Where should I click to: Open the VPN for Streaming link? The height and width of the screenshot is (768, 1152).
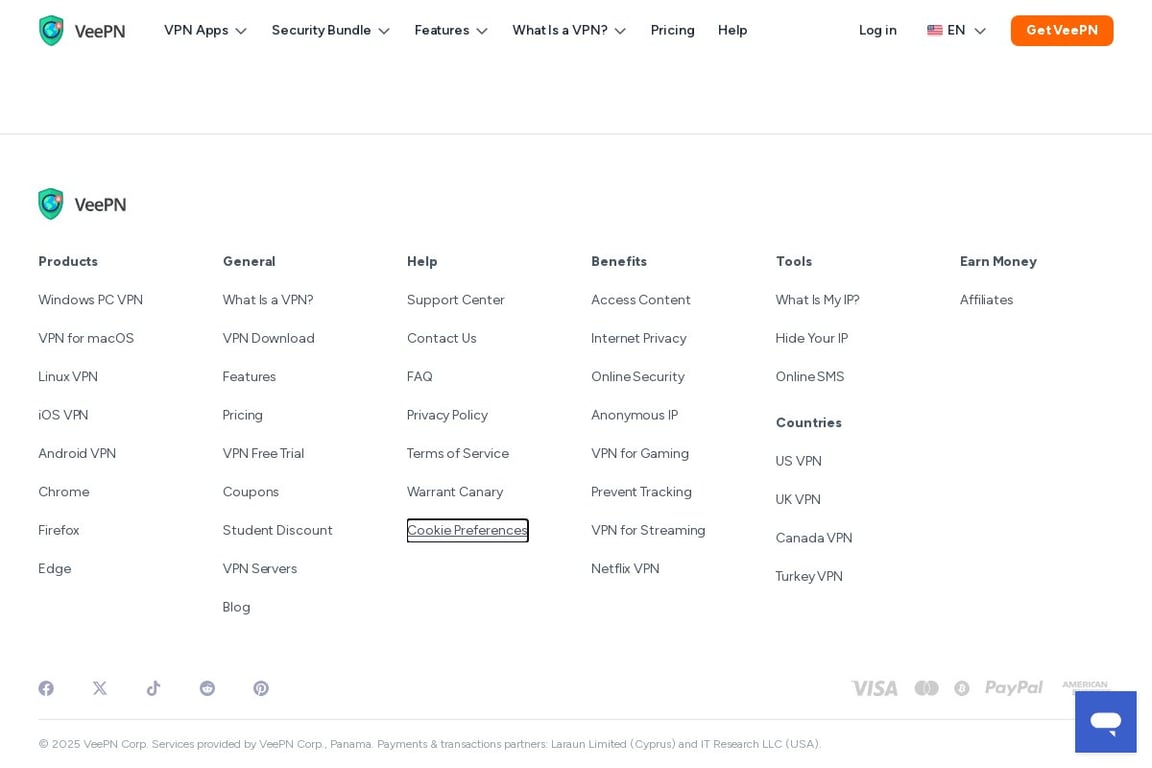[648, 530]
